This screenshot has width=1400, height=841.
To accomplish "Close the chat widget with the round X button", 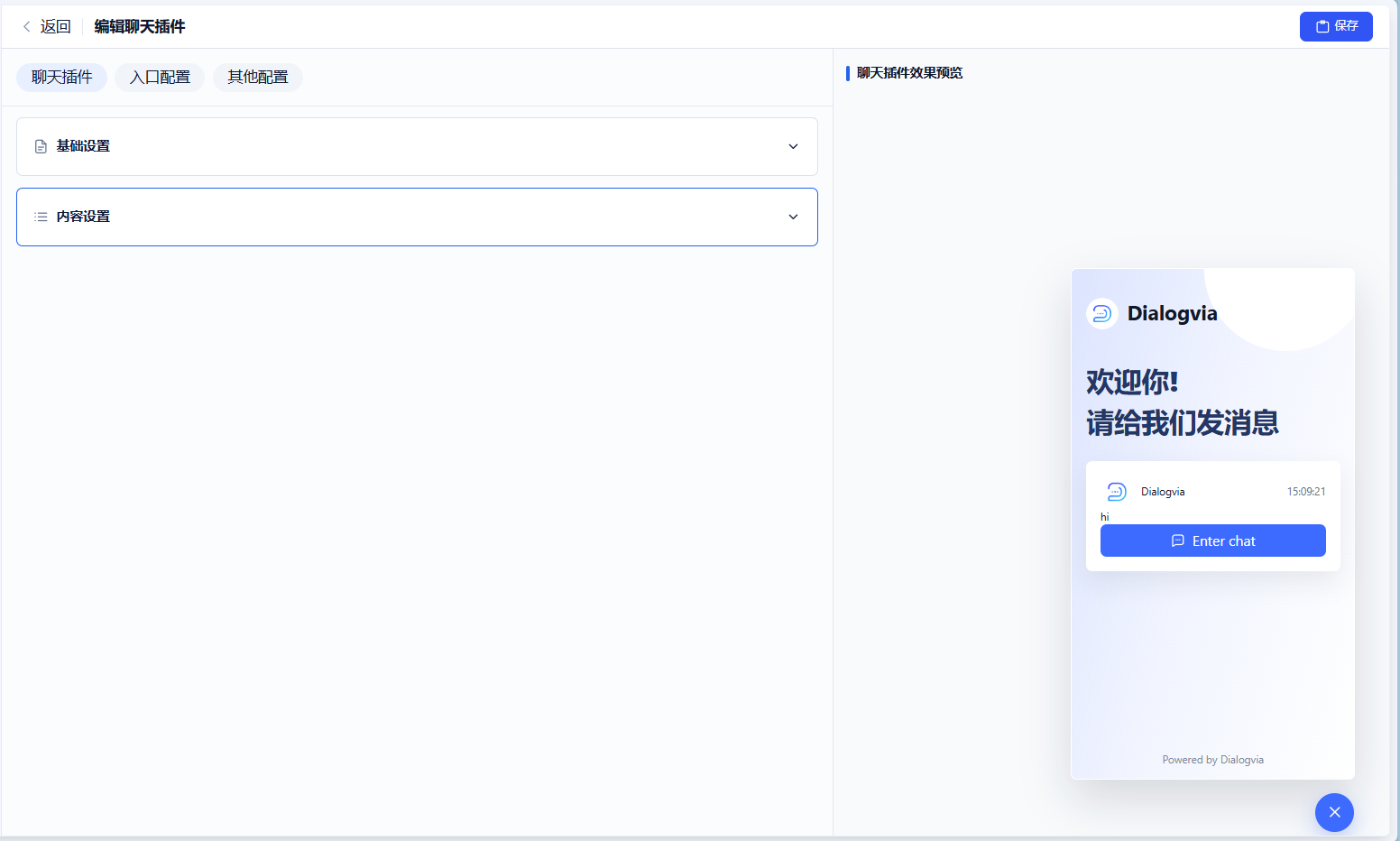I will click(1334, 812).
